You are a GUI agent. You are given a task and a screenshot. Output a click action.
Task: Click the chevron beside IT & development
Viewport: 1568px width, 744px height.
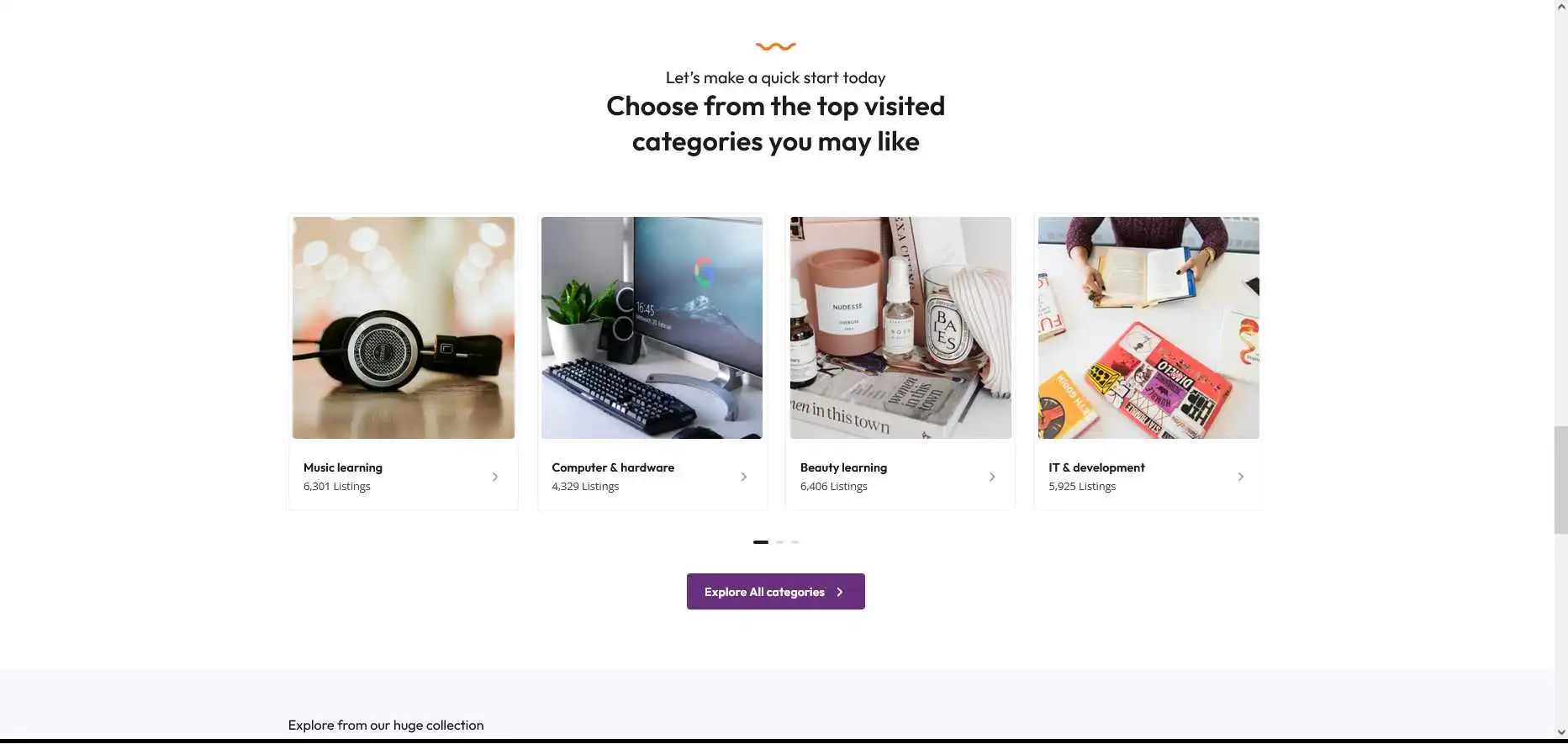pos(1240,477)
